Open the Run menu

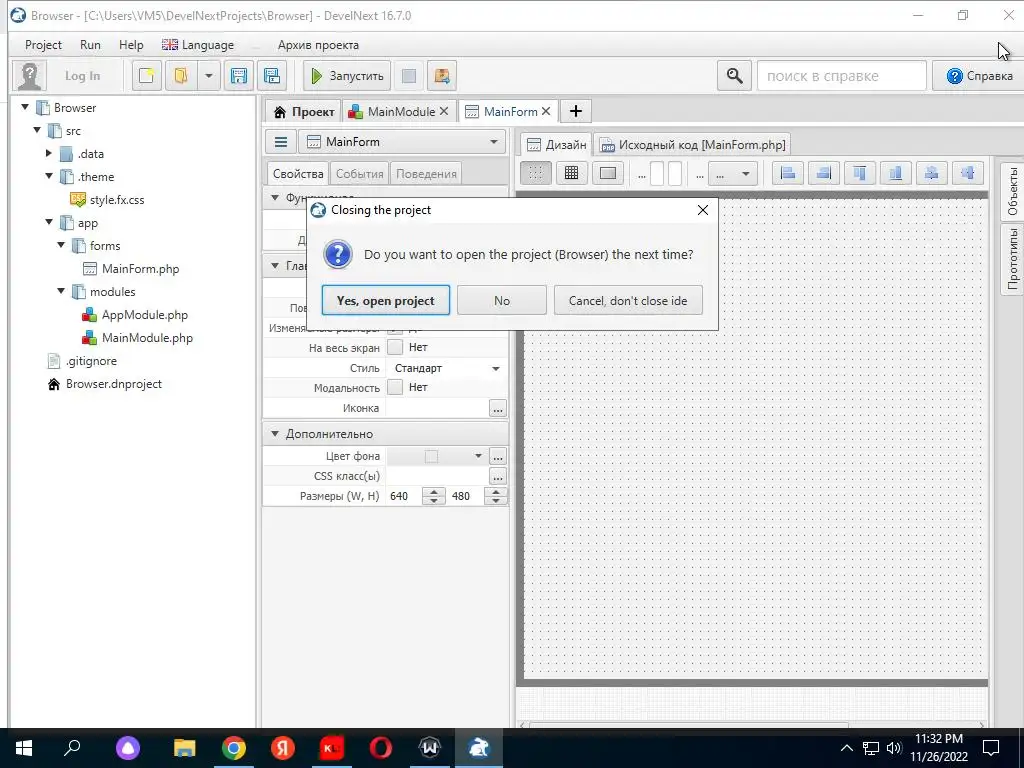point(90,44)
